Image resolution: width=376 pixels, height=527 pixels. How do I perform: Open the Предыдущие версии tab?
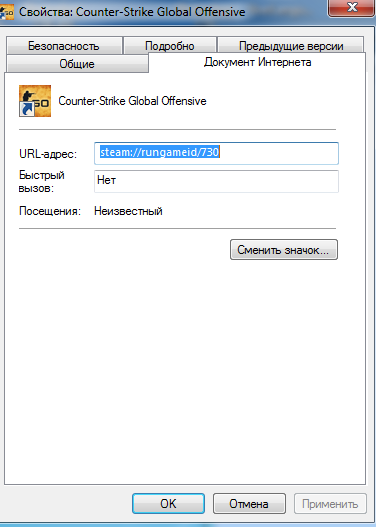[291, 45]
